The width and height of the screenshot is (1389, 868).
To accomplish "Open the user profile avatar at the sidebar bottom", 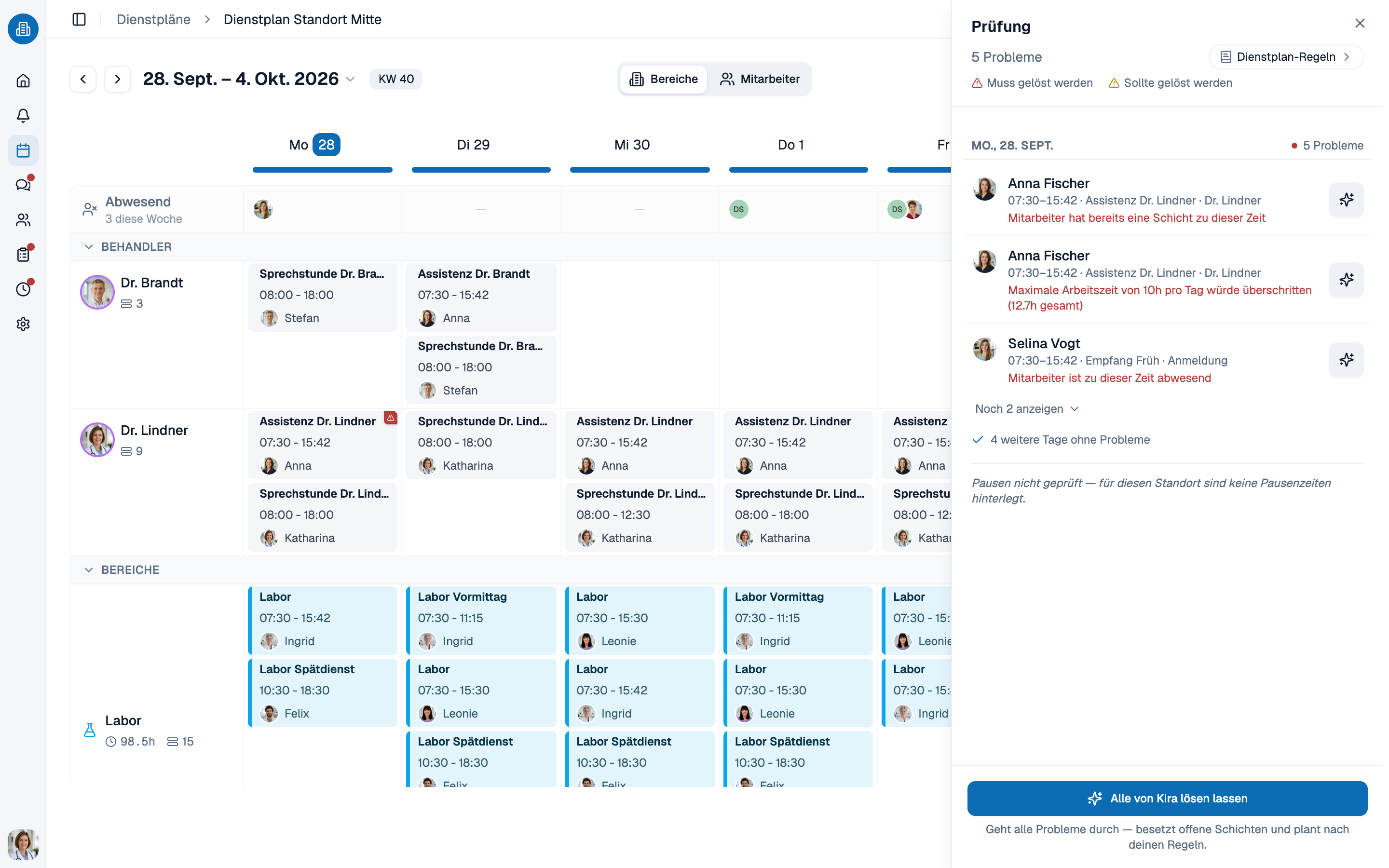I will [23, 844].
